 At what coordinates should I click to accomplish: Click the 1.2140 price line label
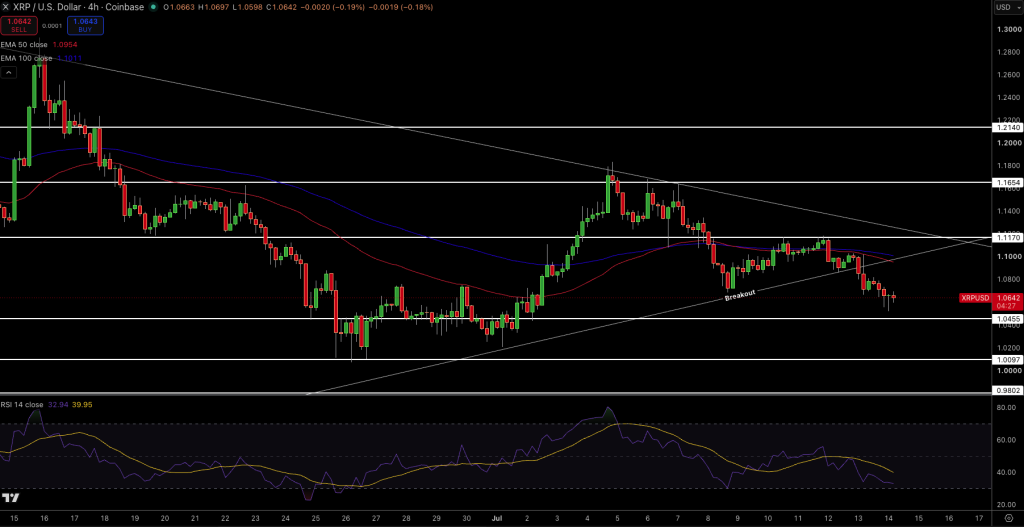tap(1006, 127)
